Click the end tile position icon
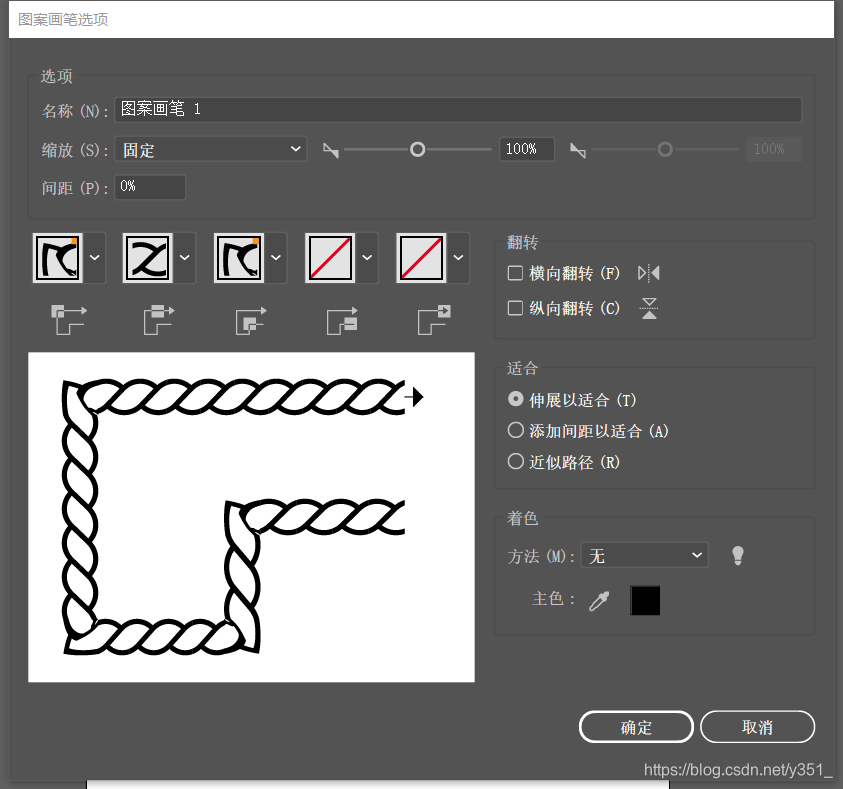843x789 pixels. pos(434,319)
